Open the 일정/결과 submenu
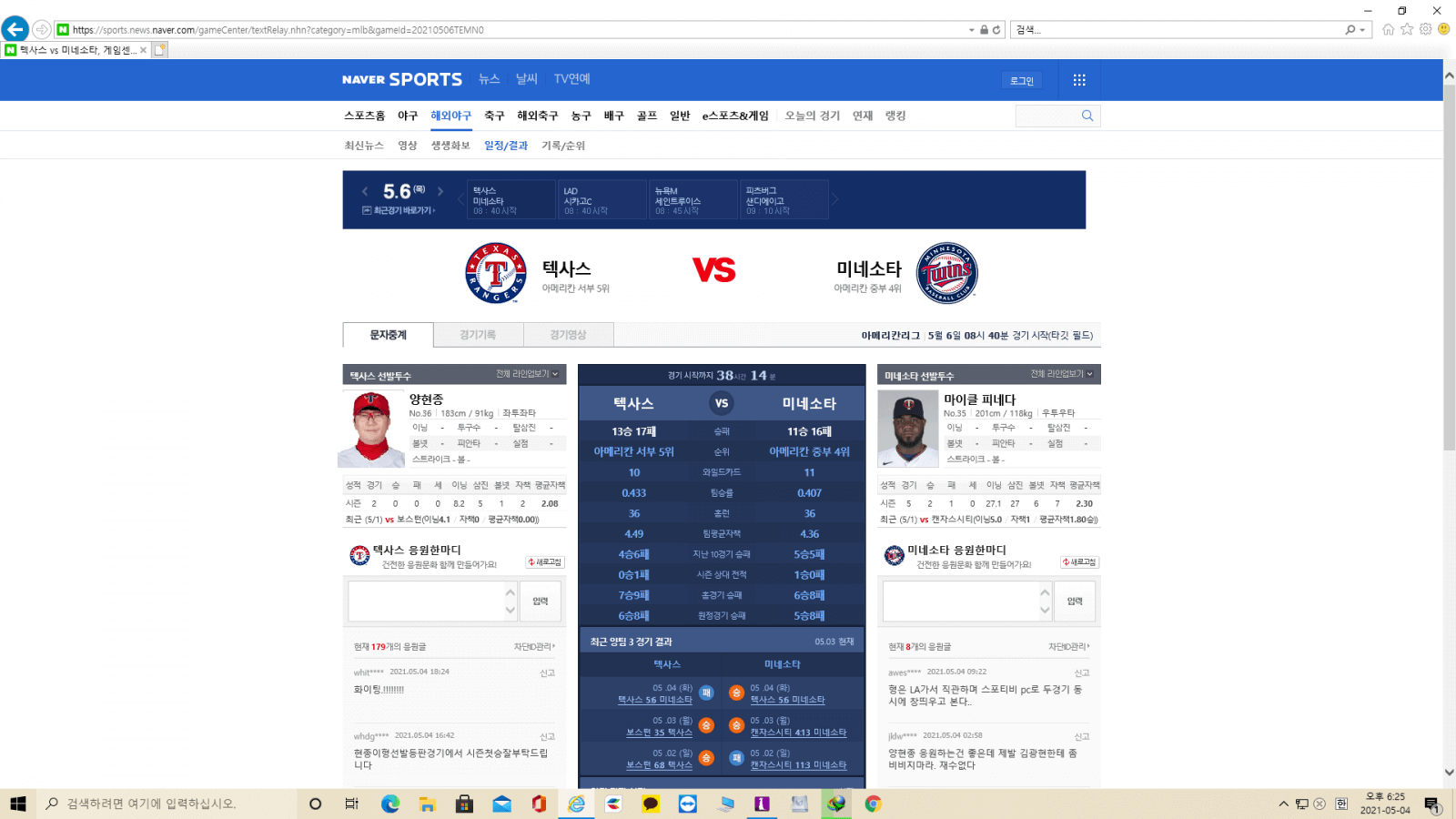 coord(506,146)
